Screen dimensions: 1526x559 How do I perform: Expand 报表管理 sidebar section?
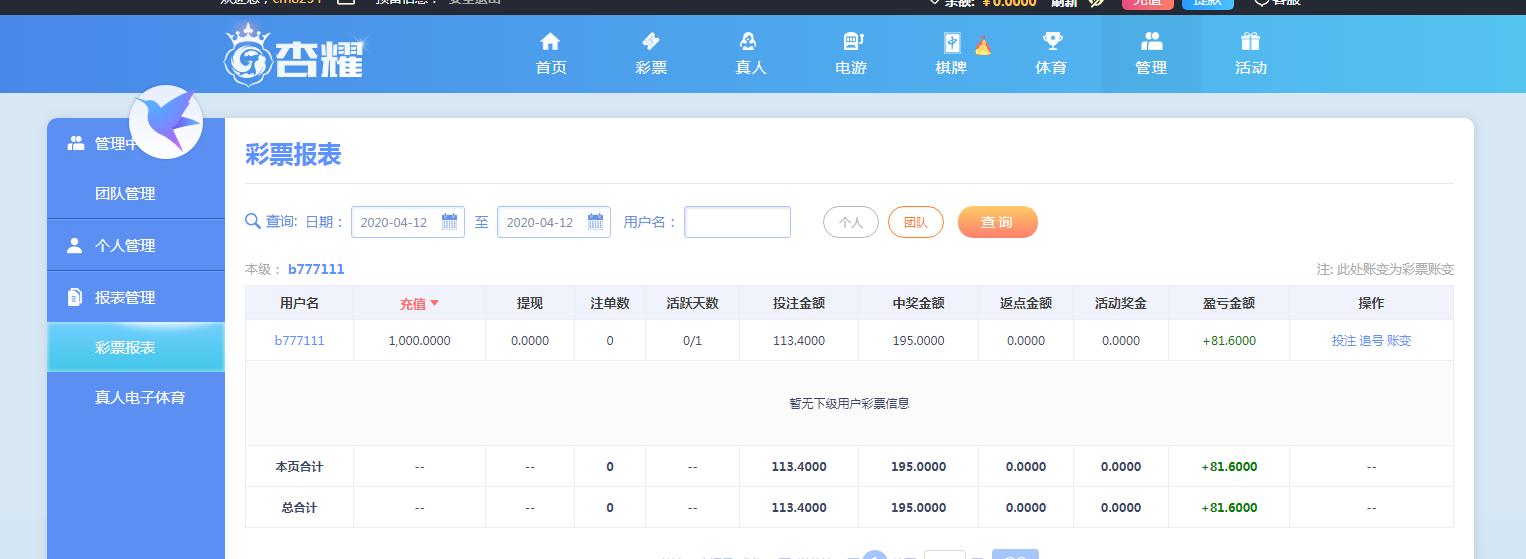[x=136, y=297]
